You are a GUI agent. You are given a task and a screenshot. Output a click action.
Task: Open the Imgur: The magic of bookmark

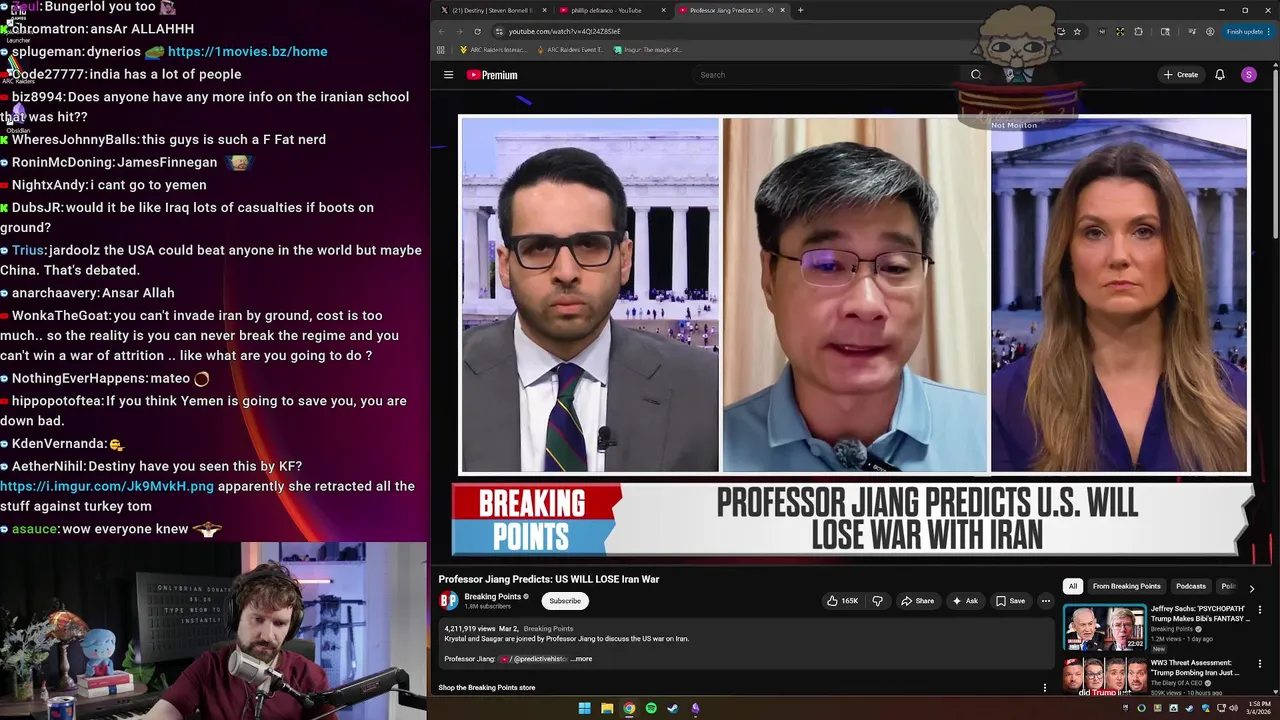point(647,49)
